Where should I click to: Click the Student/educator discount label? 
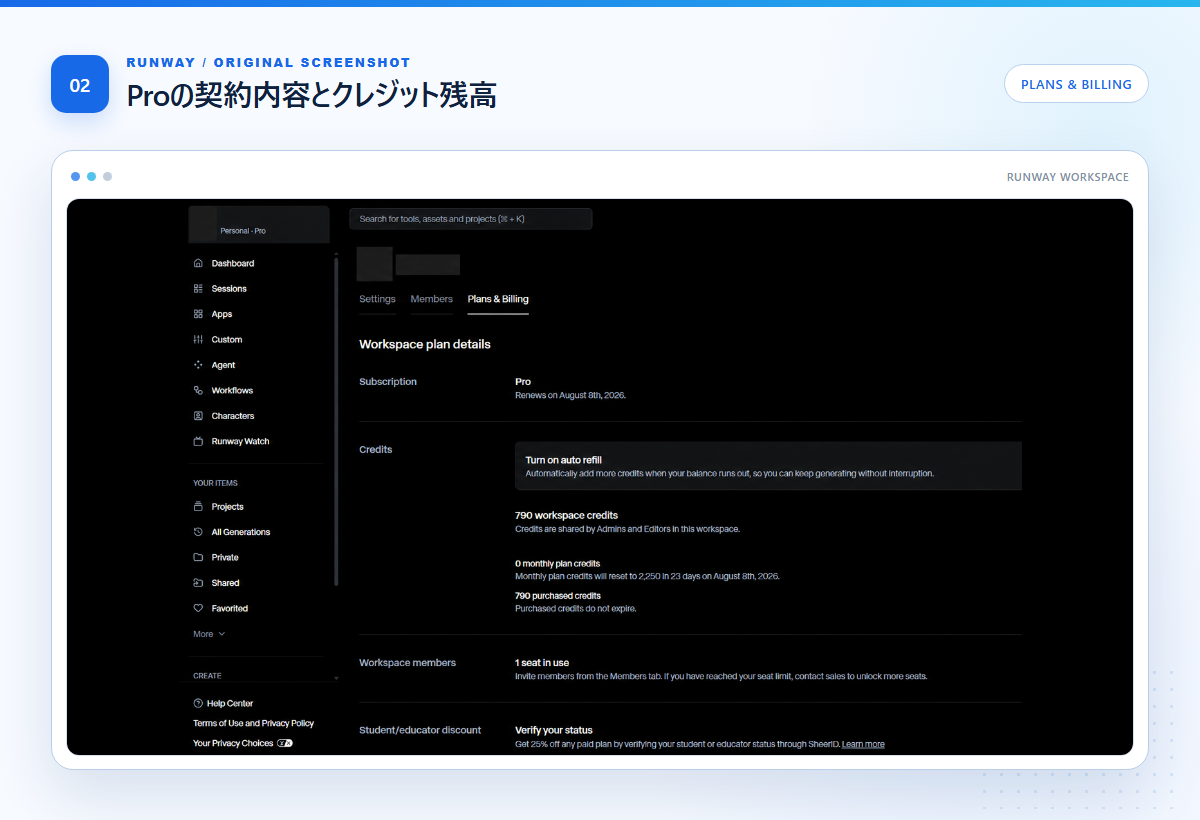(420, 730)
